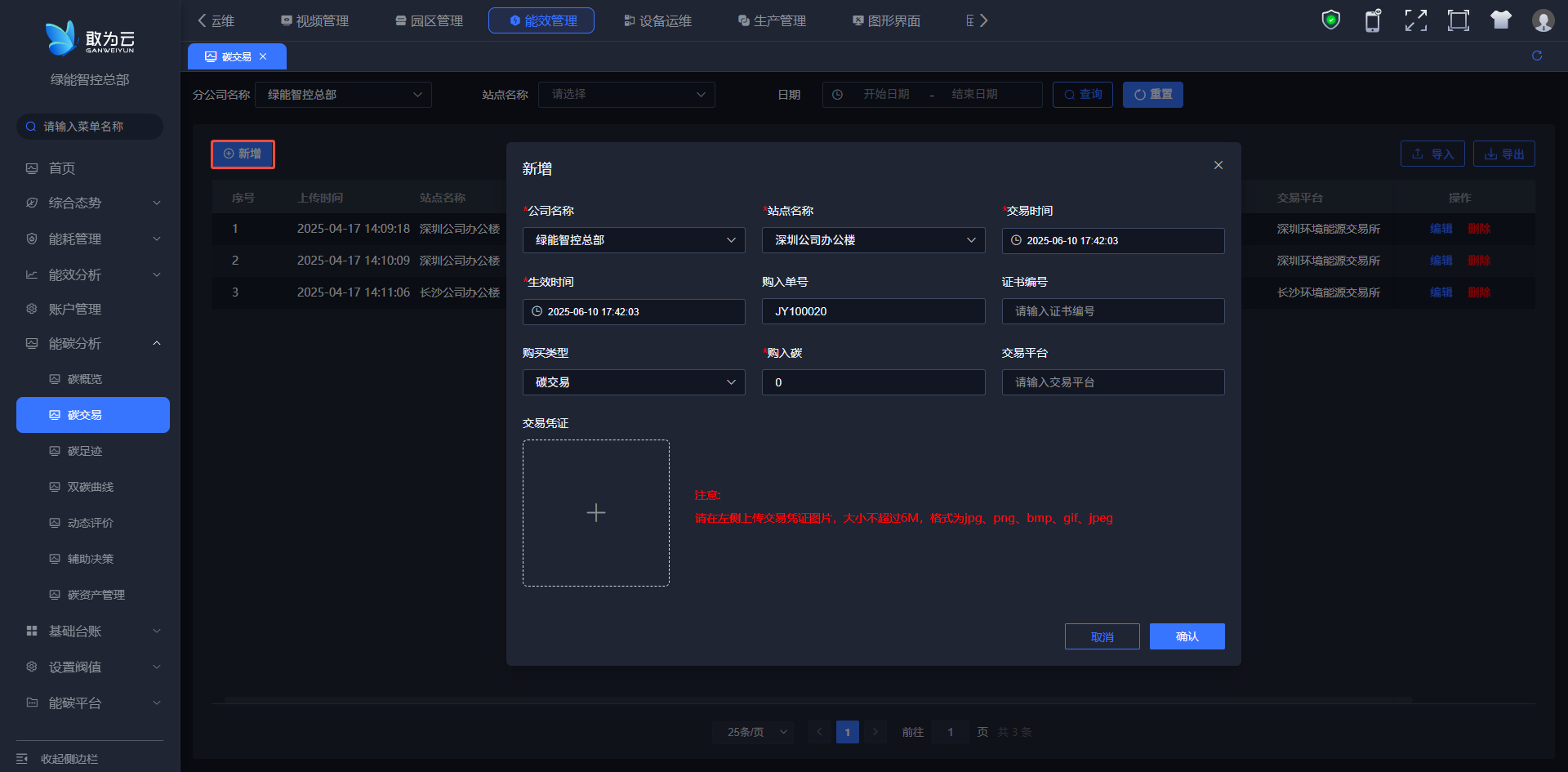
Task: Open 账户管理 in the sidebar
Action: pos(93,309)
